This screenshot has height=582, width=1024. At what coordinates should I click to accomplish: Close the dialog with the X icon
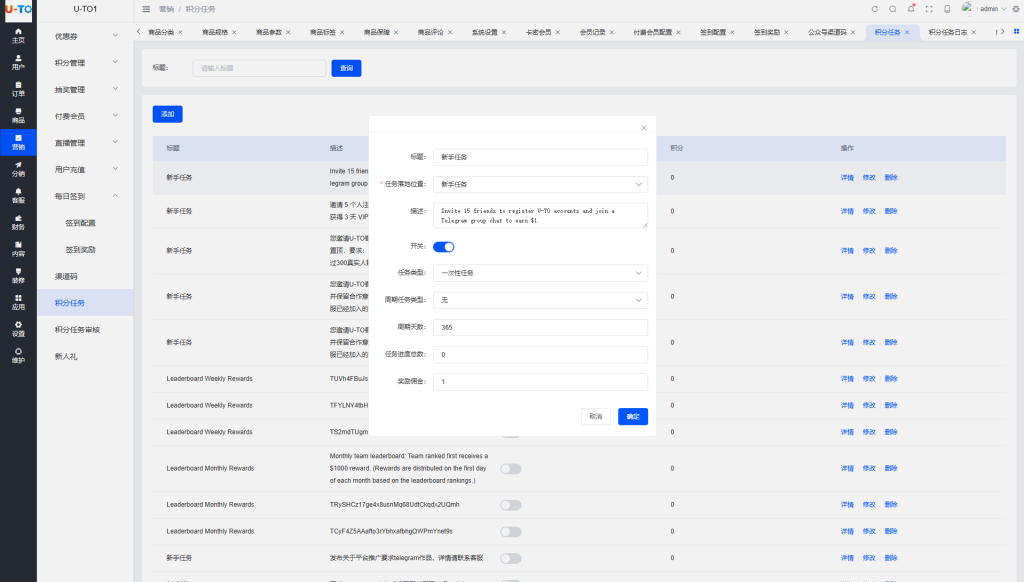coord(643,128)
